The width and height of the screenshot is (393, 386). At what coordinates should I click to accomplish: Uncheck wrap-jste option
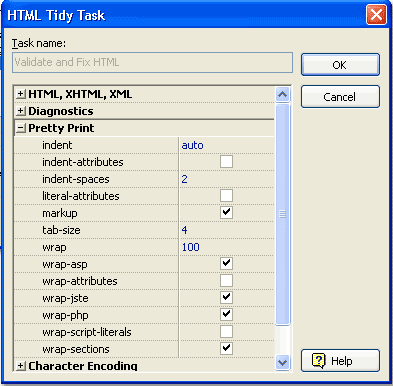(x=226, y=298)
